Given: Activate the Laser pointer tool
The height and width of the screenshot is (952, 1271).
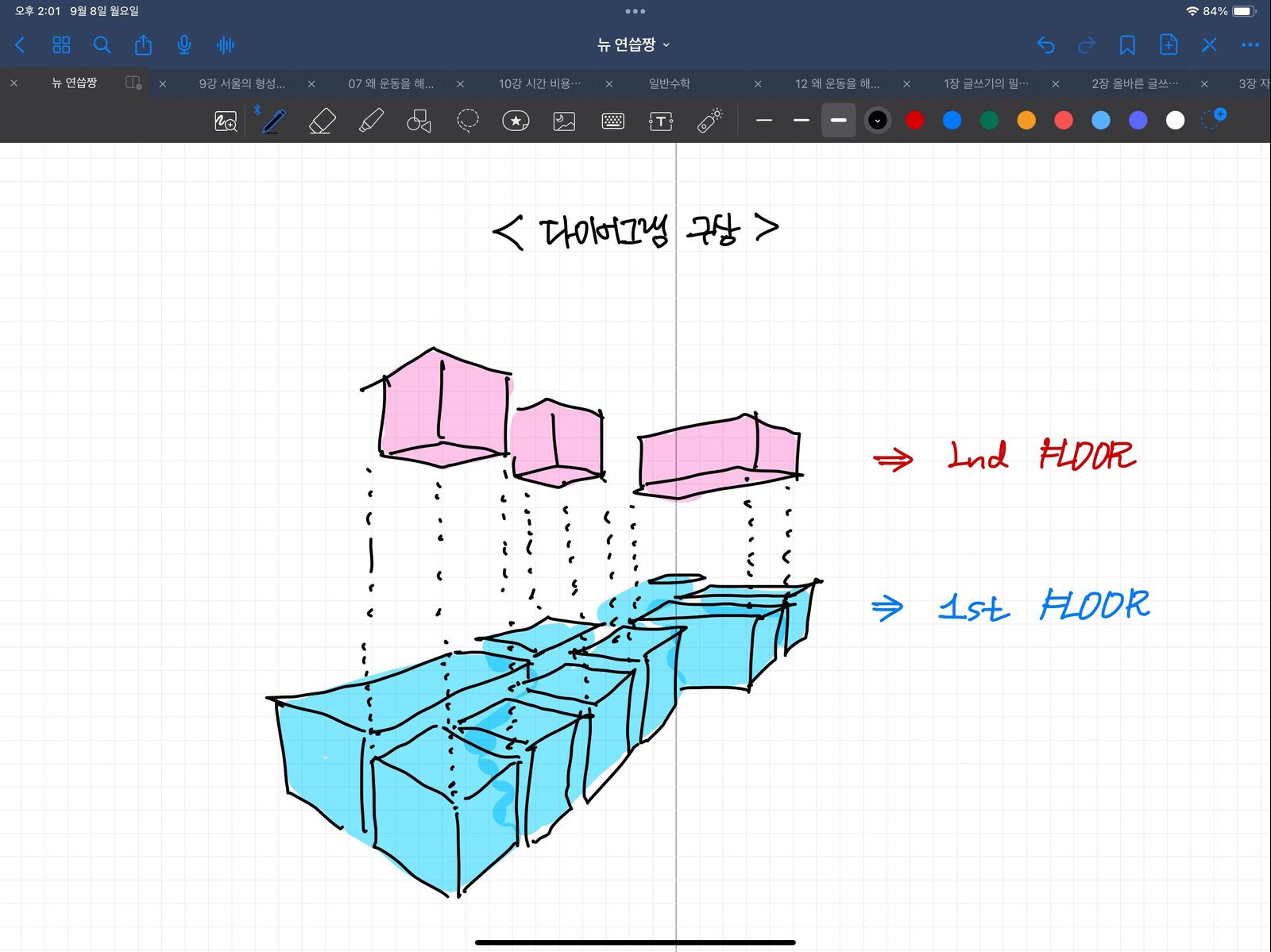Looking at the screenshot, I should (709, 121).
